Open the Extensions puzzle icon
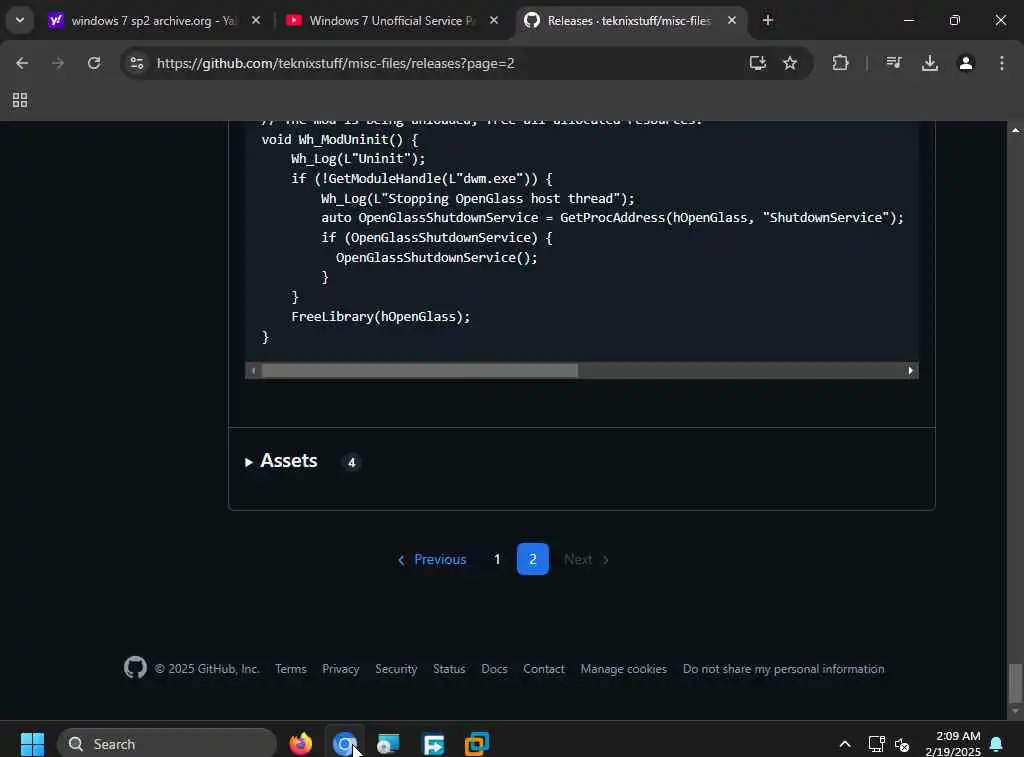The height and width of the screenshot is (757, 1024). (x=840, y=63)
